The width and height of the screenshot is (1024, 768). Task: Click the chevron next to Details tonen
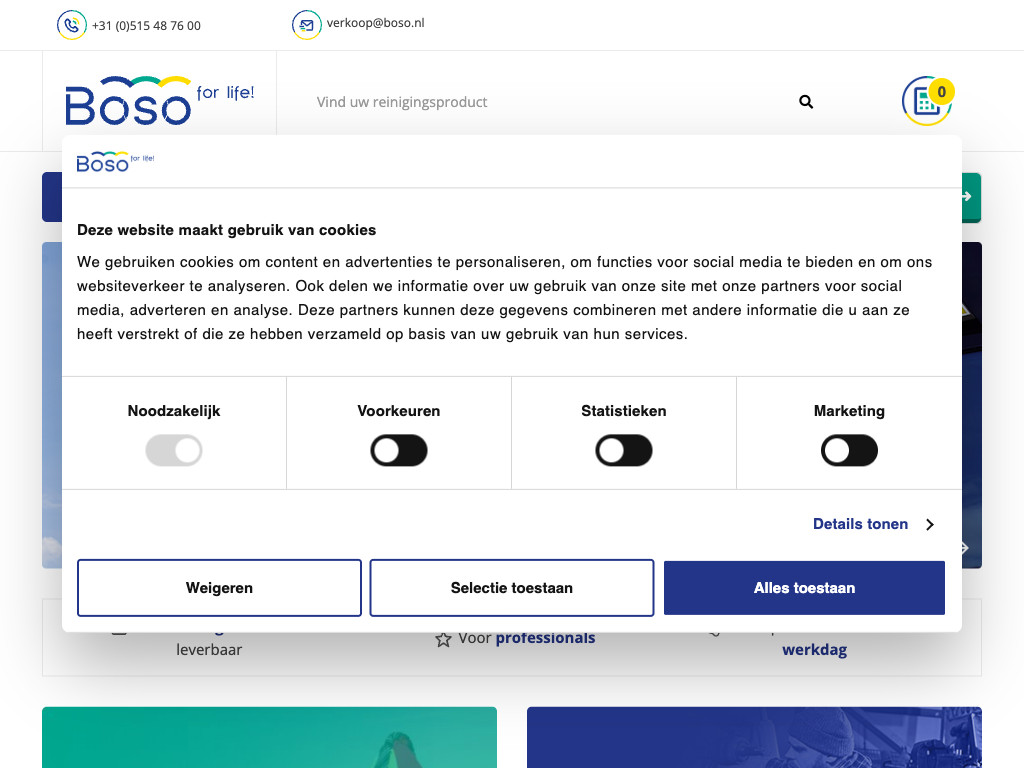(929, 525)
